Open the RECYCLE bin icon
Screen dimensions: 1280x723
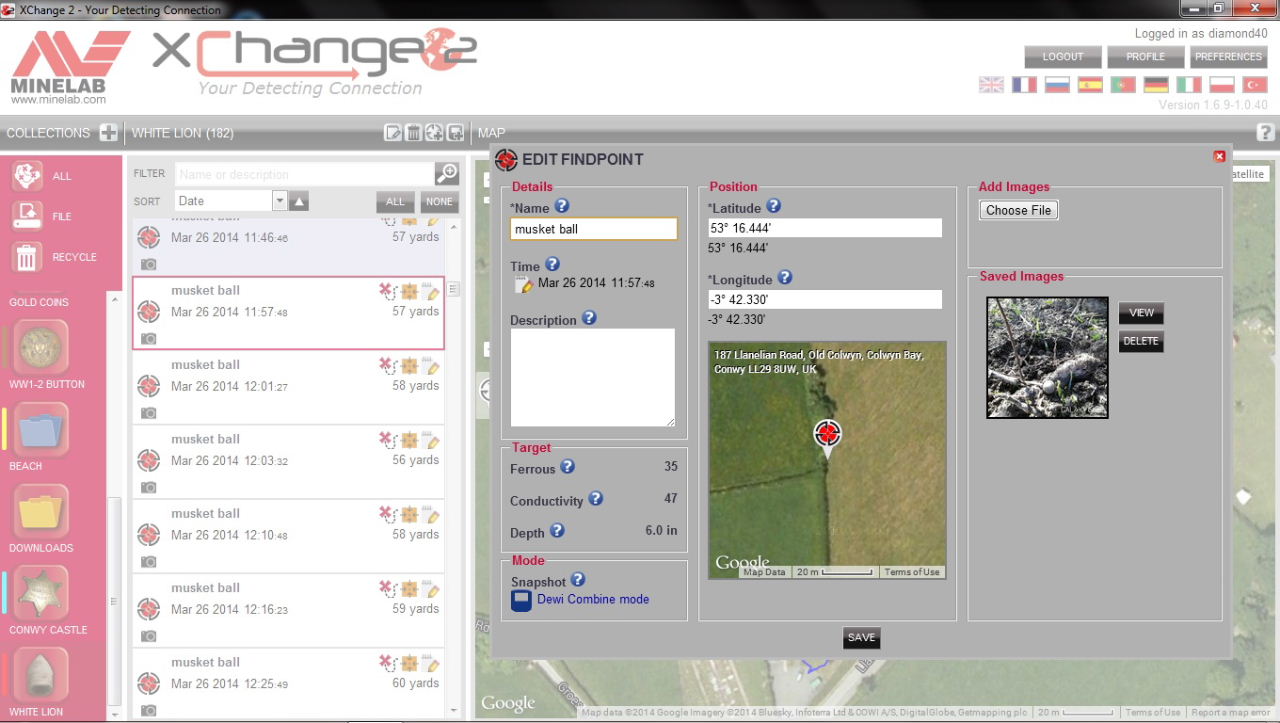(27, 257)
